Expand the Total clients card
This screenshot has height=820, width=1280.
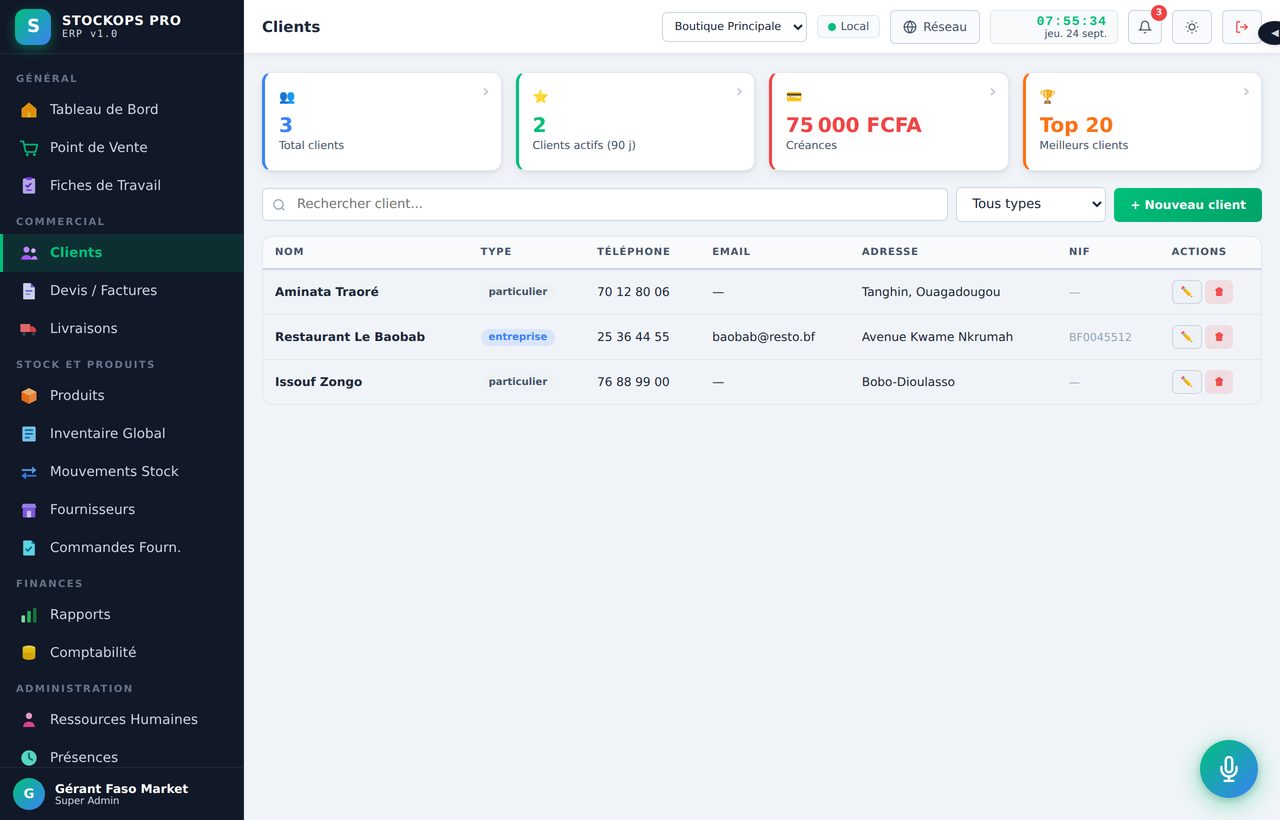tap(381, 121)
